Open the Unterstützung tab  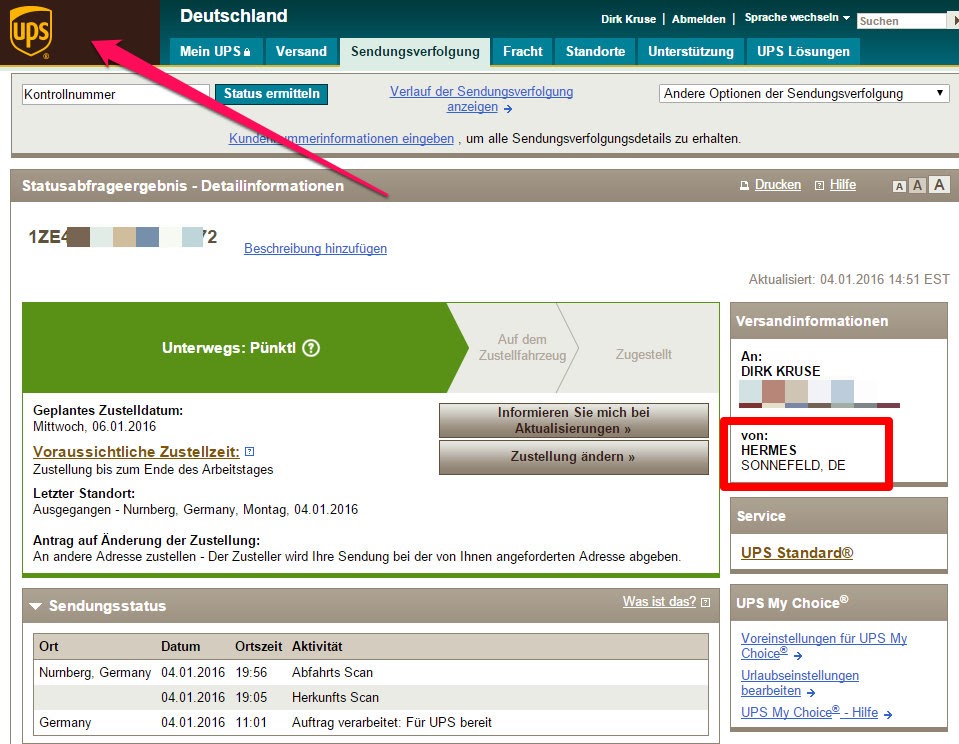point(691,51)
